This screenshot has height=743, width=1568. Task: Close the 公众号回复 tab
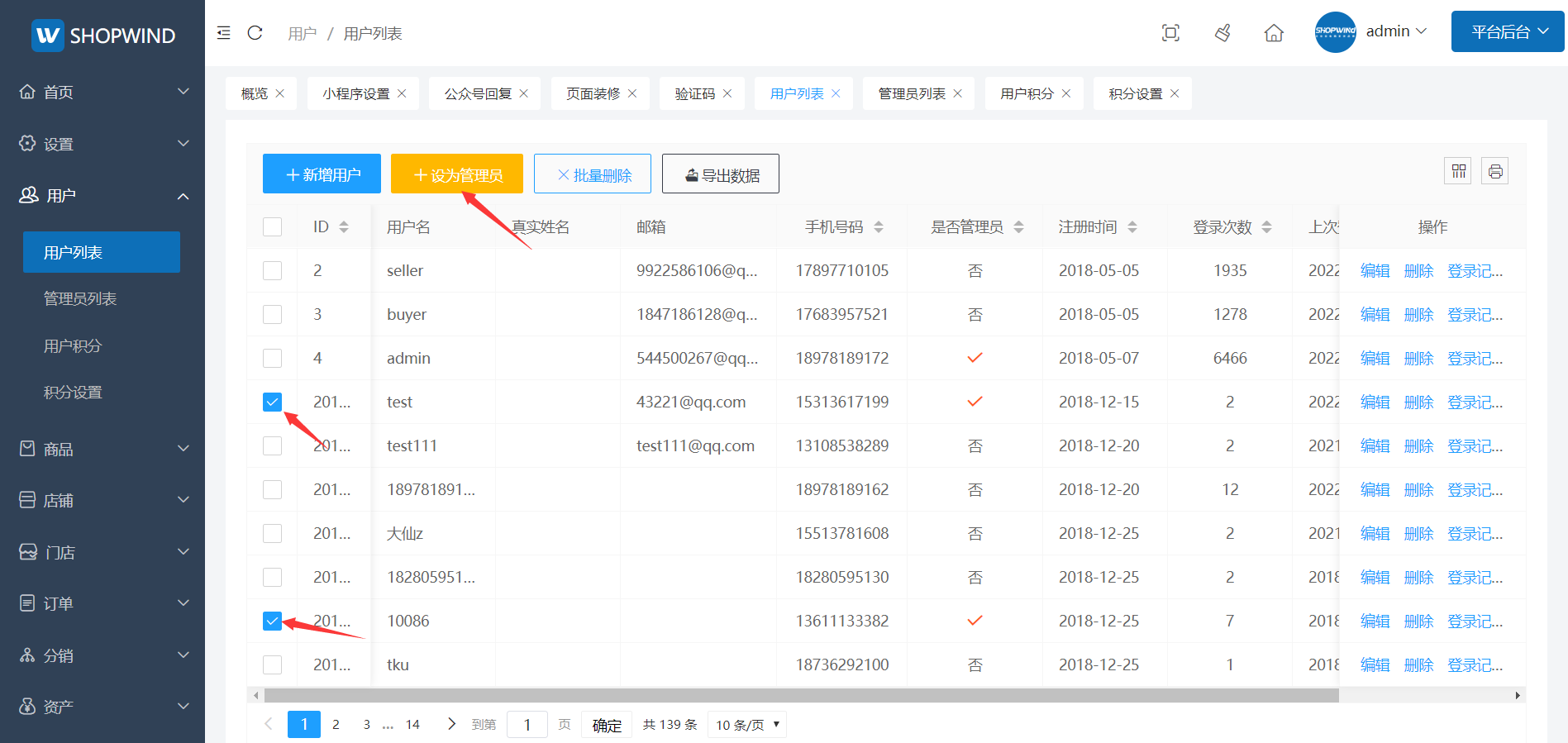(x=523, y=93)
